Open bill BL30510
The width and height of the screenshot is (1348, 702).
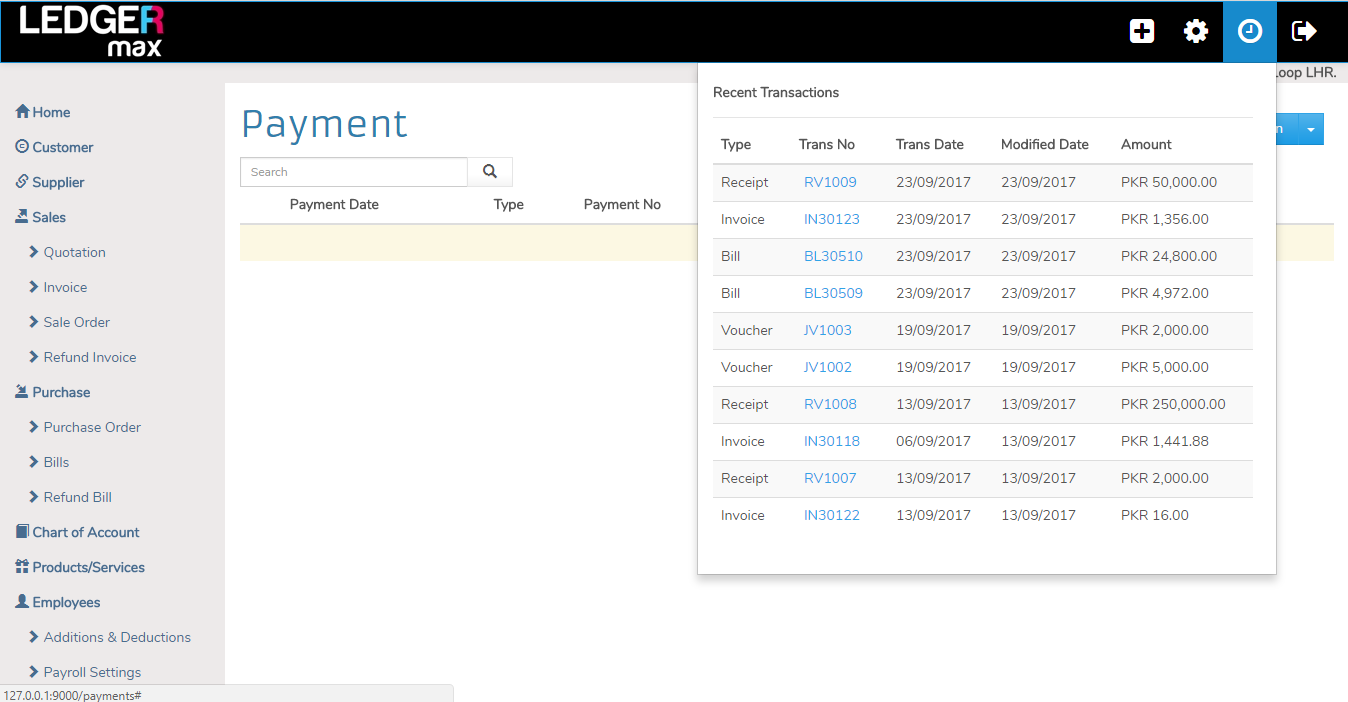[x=833, y=256]
